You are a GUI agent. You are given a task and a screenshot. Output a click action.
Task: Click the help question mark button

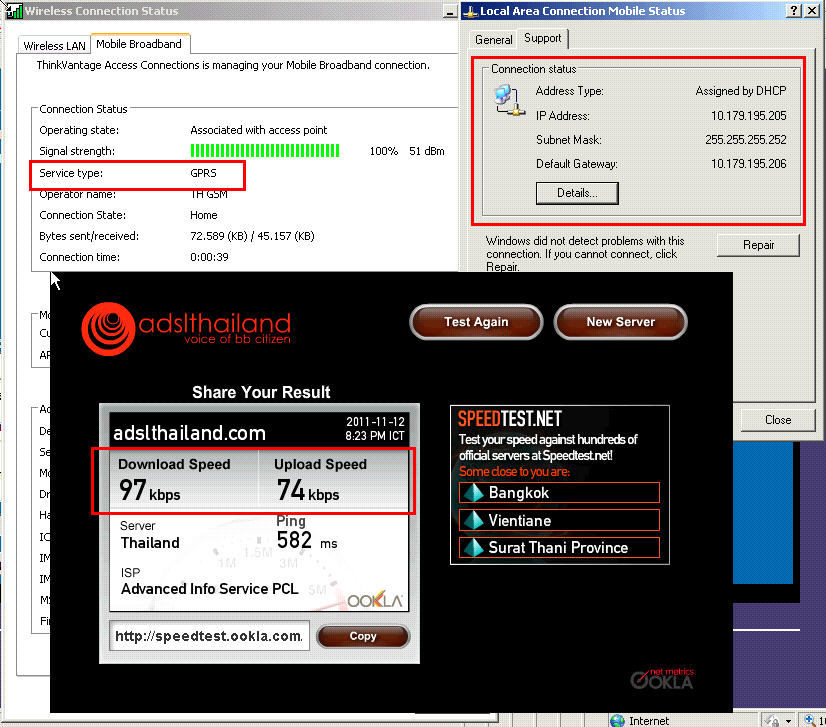[x=793, y=11]
